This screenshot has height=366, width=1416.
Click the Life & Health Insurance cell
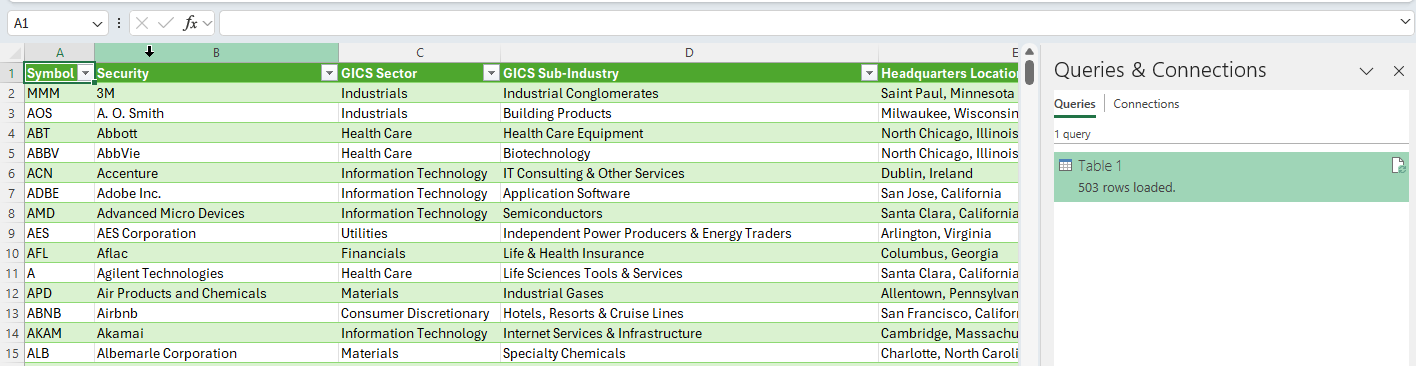689,253
